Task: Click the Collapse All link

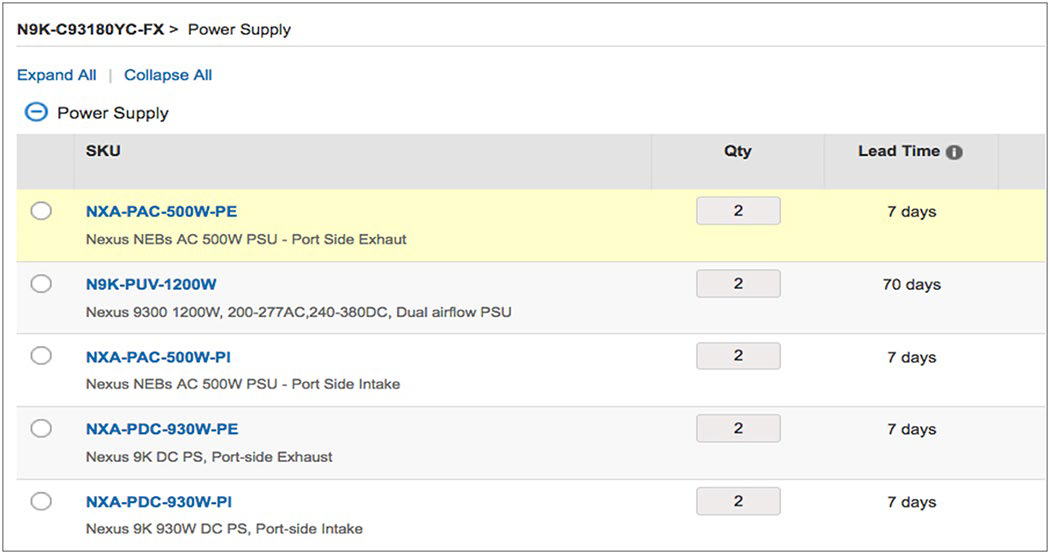Action: [x=168, y=75]
